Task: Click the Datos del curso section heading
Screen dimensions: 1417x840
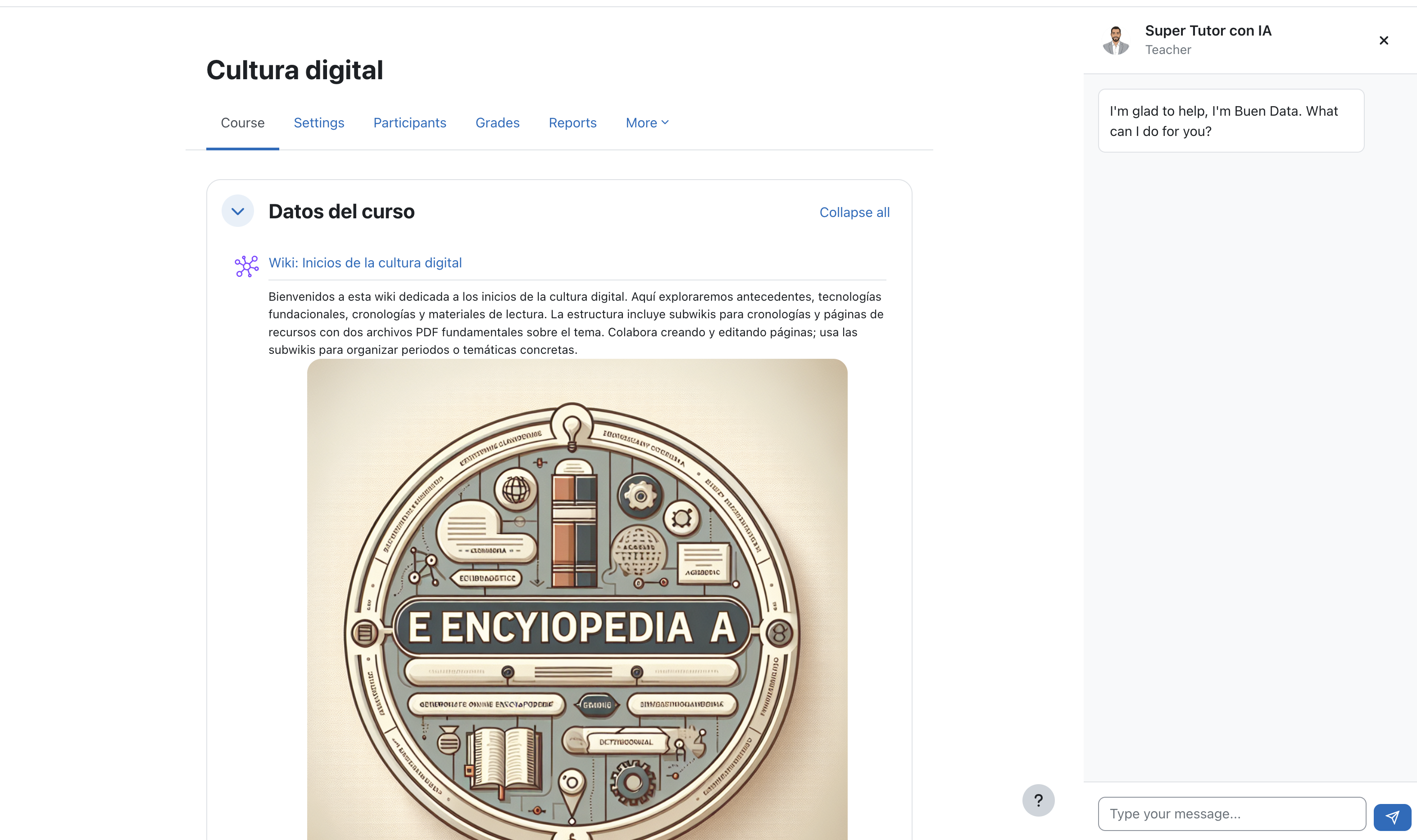Action: tap(341, 211)
